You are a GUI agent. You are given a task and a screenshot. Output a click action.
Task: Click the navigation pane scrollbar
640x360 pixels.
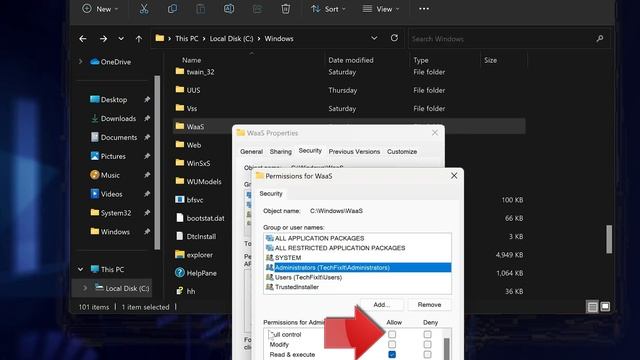(x=157, y=162)
